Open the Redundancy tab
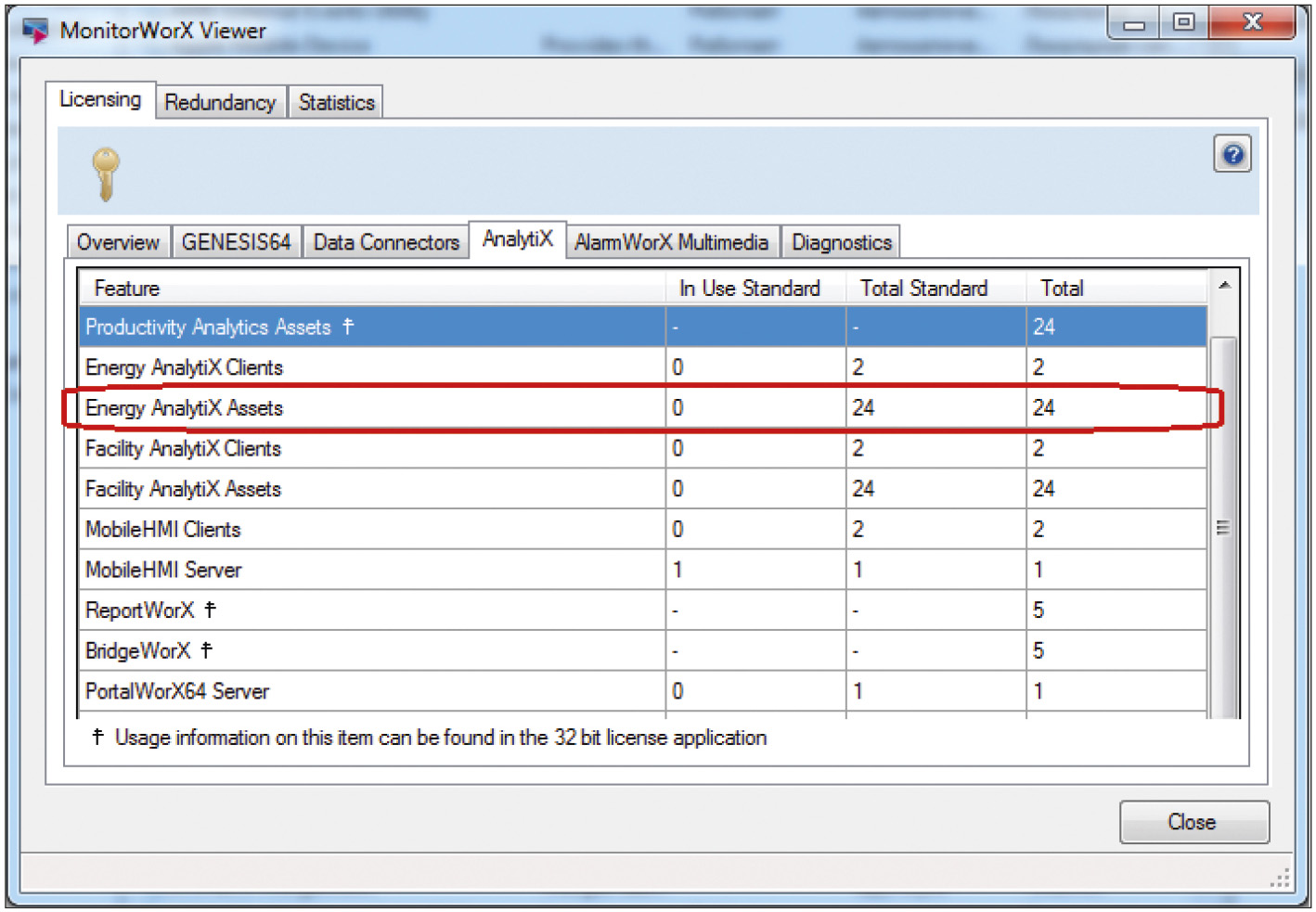 point(220,102)
